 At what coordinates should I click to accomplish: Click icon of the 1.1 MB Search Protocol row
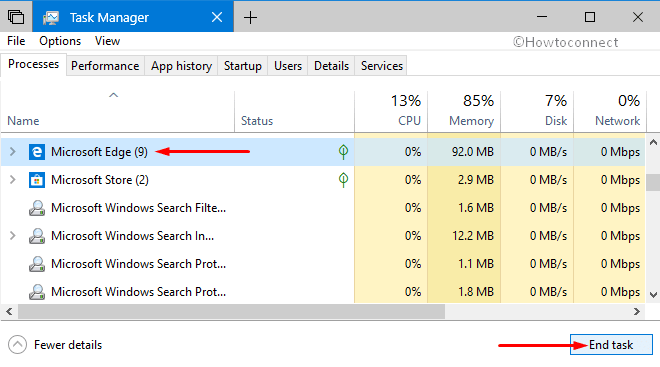coord(37,264)
